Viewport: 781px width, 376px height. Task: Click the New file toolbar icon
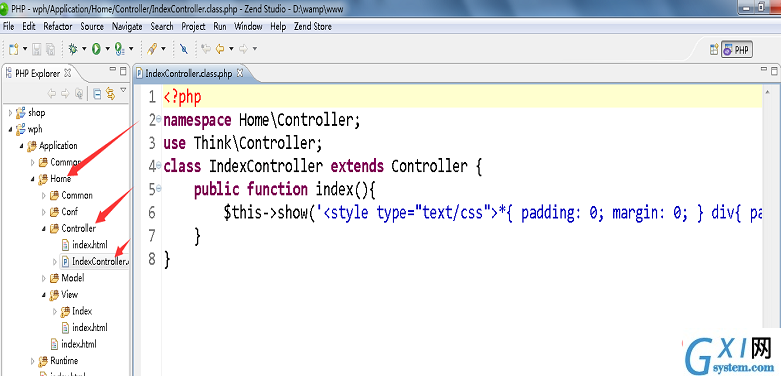point(13,49)
